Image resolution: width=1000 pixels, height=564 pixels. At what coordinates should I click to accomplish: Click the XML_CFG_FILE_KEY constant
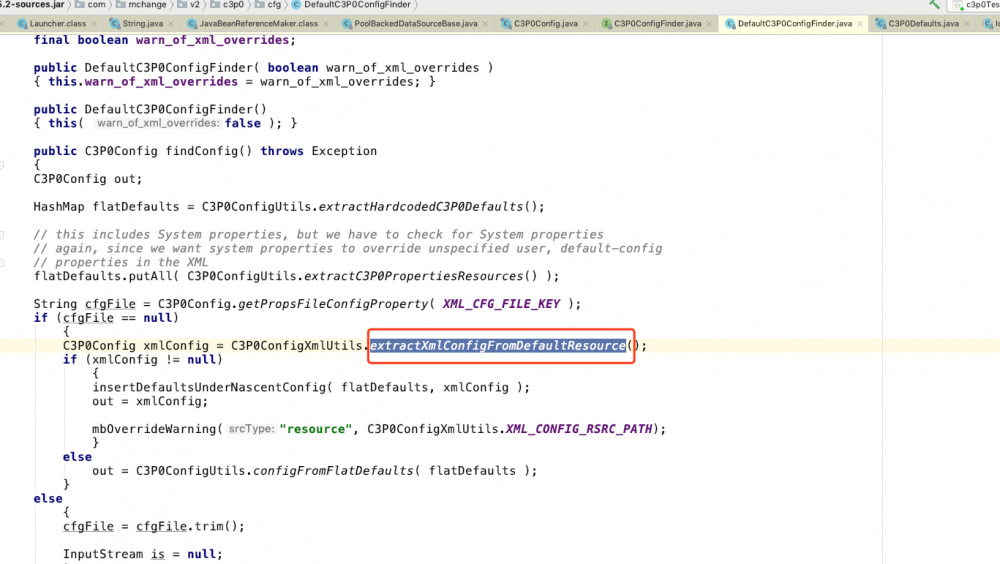[501, 304]
